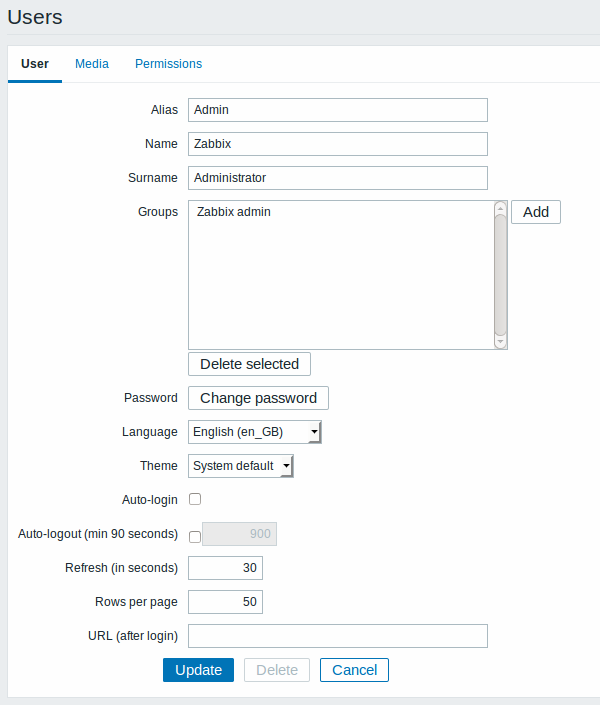This screenshot has height=705, width=600.
Task: Click the Delete selected button
Action: [x=249, y=364]
